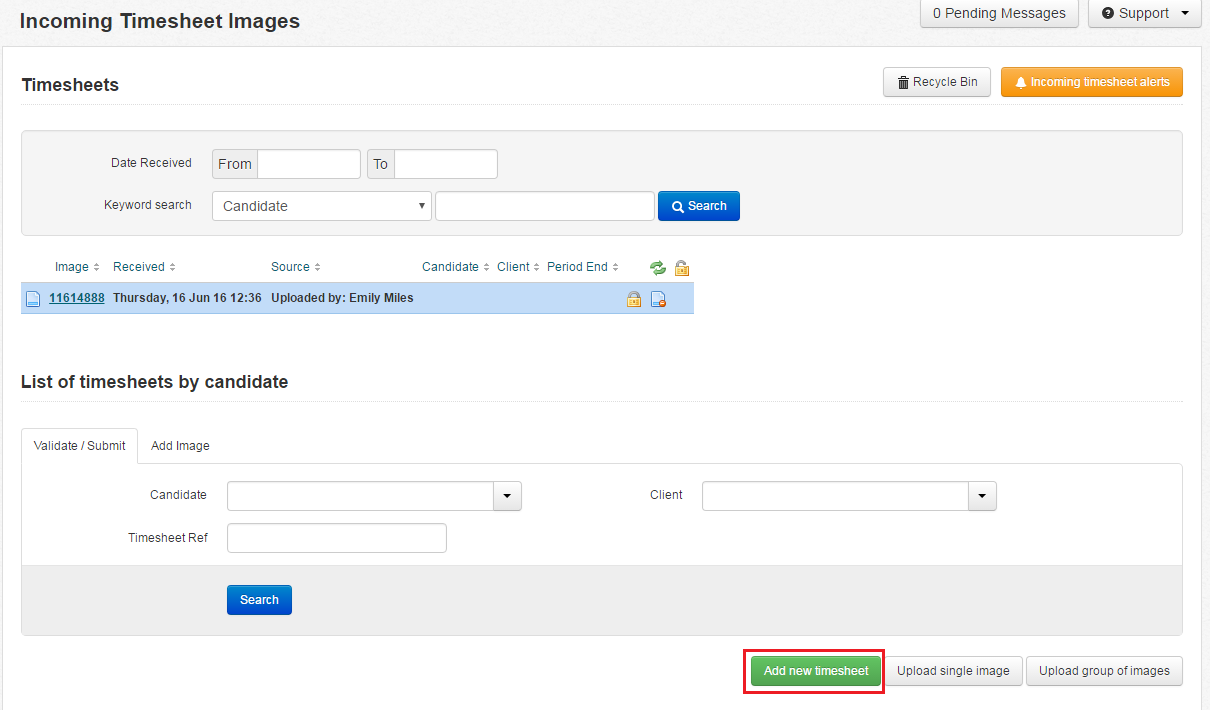Click the remove document icon in row 11614888
This screenshot has width=1210, height=710.
click(x=658, y=298)
